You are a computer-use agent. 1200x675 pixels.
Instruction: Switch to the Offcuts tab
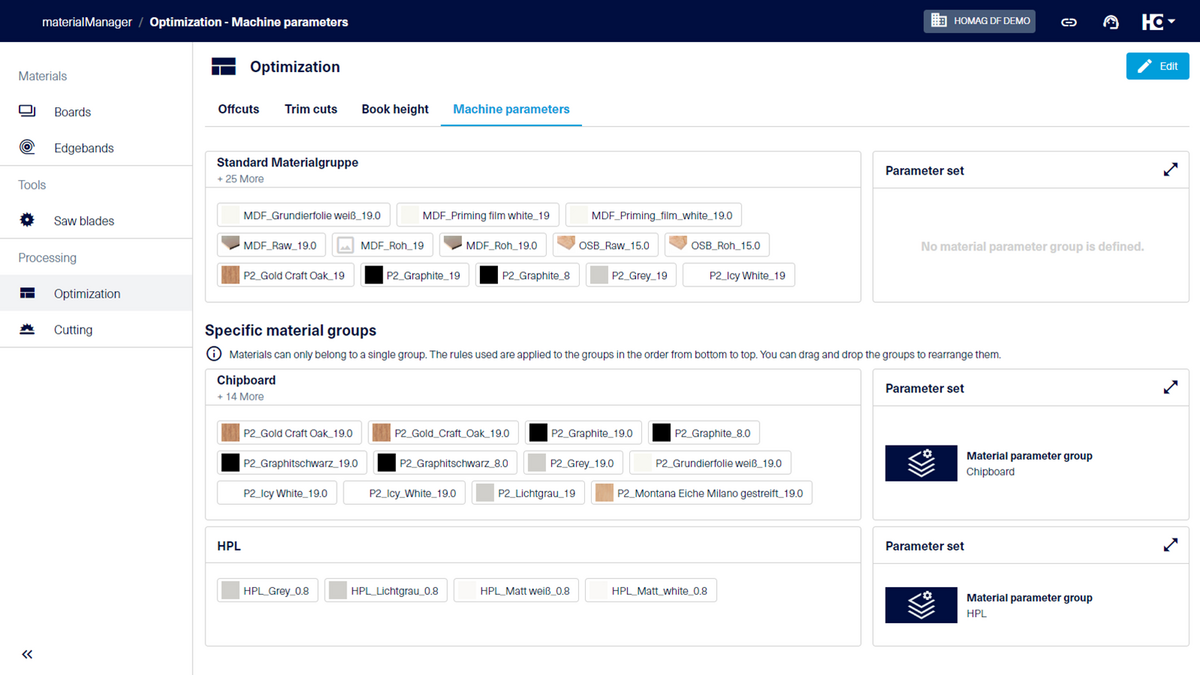tap(238, 109)
